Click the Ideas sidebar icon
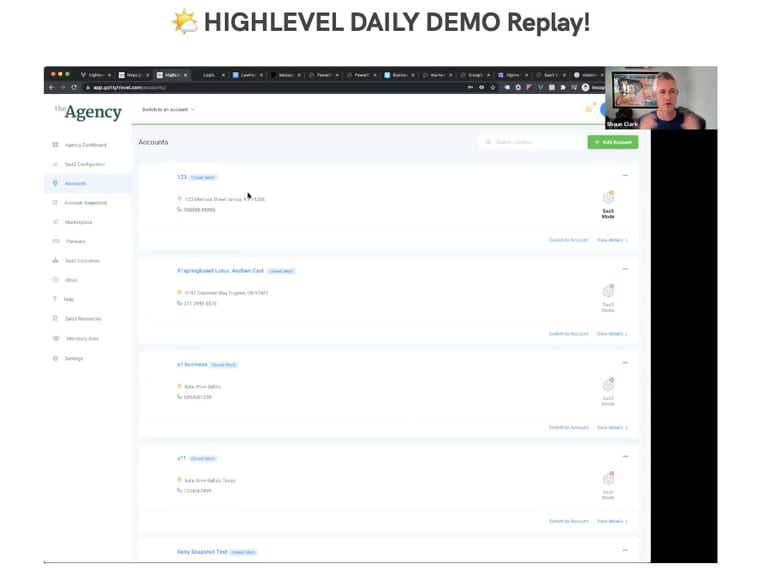Screen dimensions: 768x573 (55, 280)
